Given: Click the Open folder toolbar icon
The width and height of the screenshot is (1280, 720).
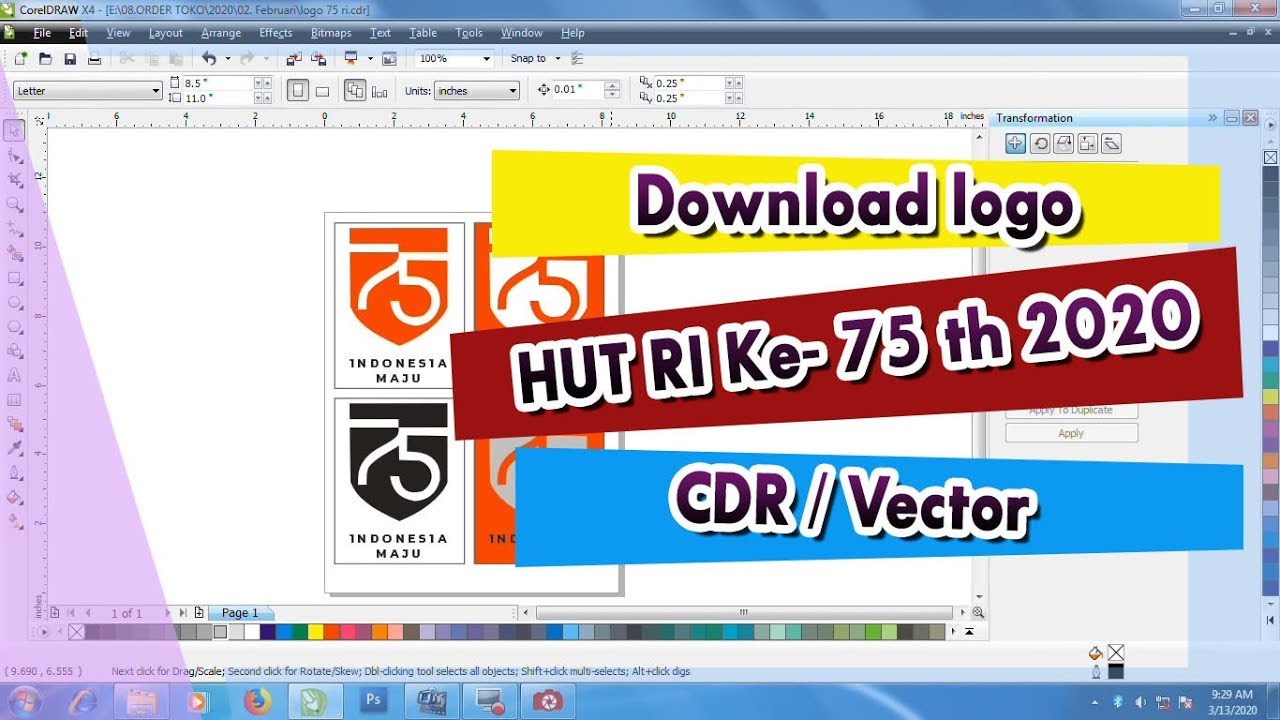Looking at the screenshot, I should 45,59.
